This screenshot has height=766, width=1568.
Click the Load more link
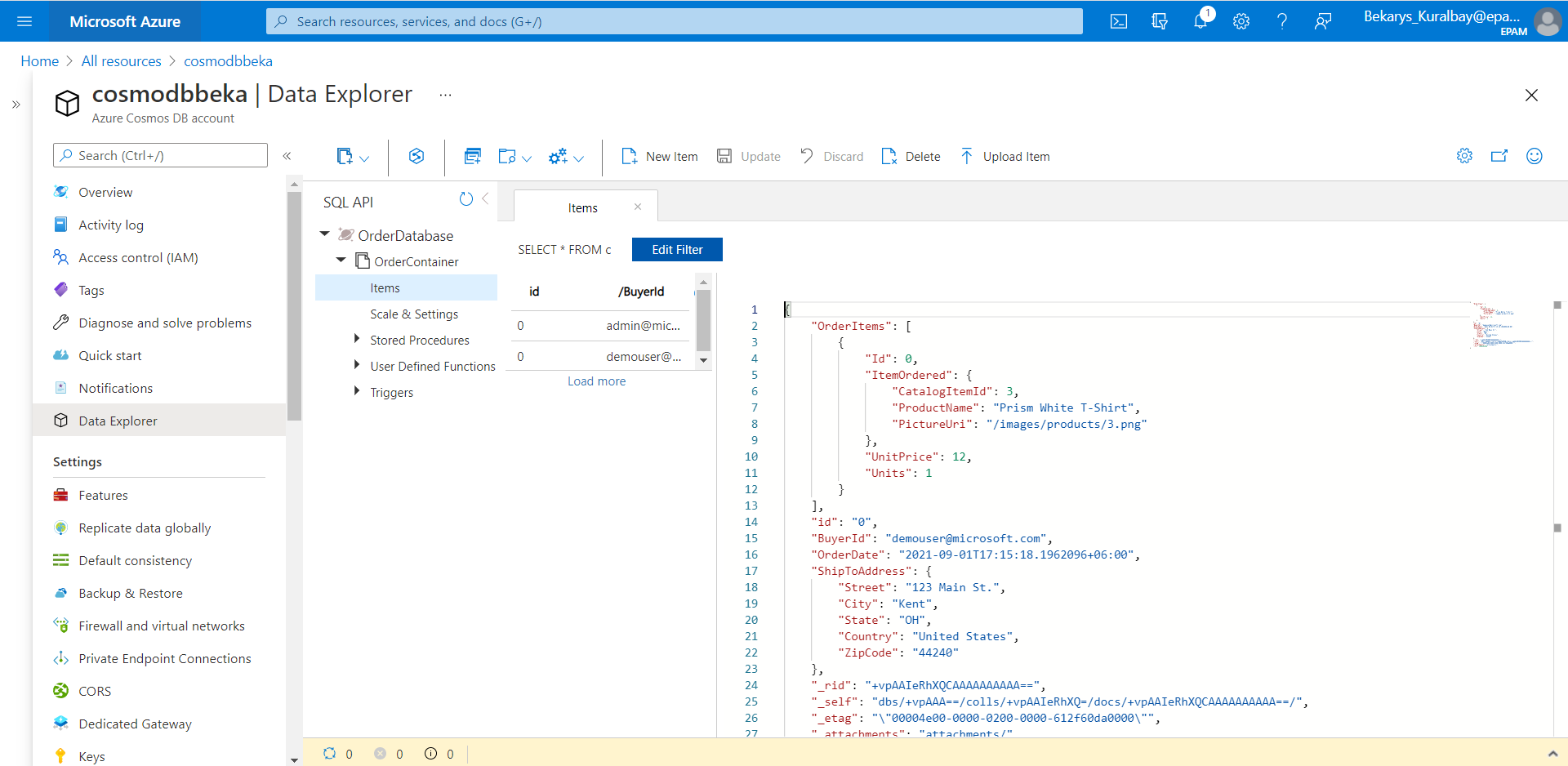tap(596, 381)
